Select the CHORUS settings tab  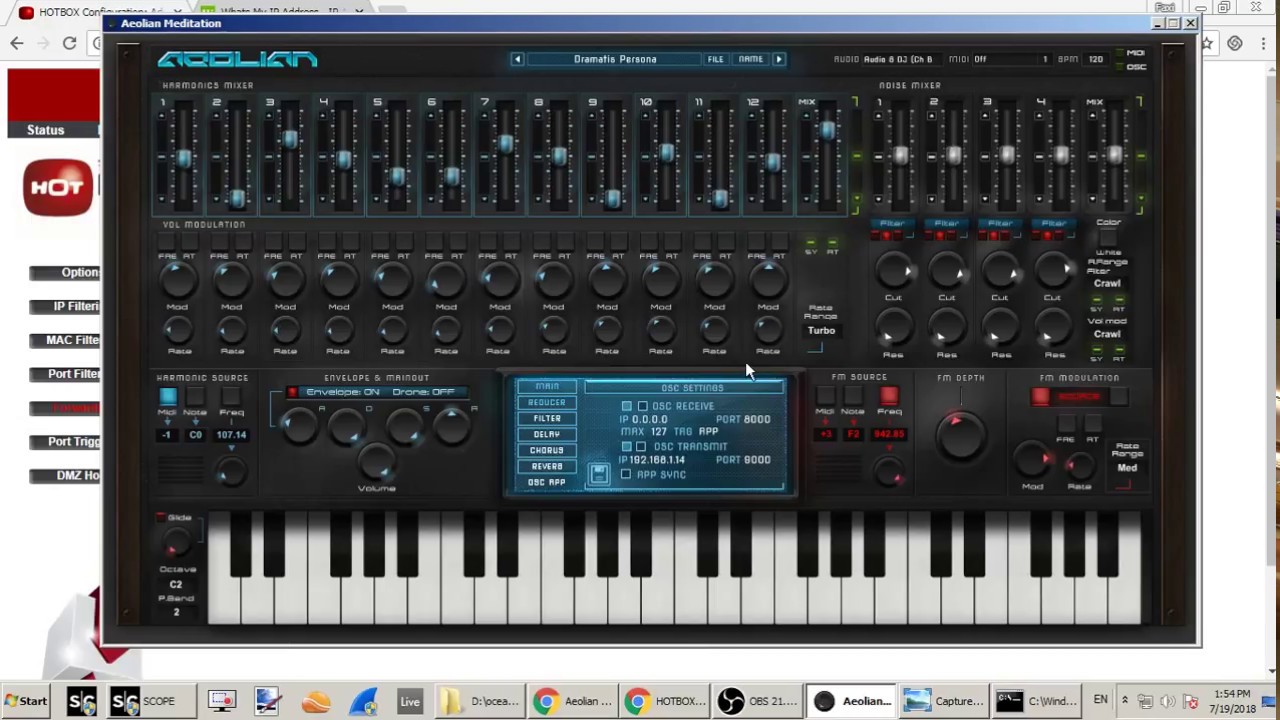tap(547, 451)
